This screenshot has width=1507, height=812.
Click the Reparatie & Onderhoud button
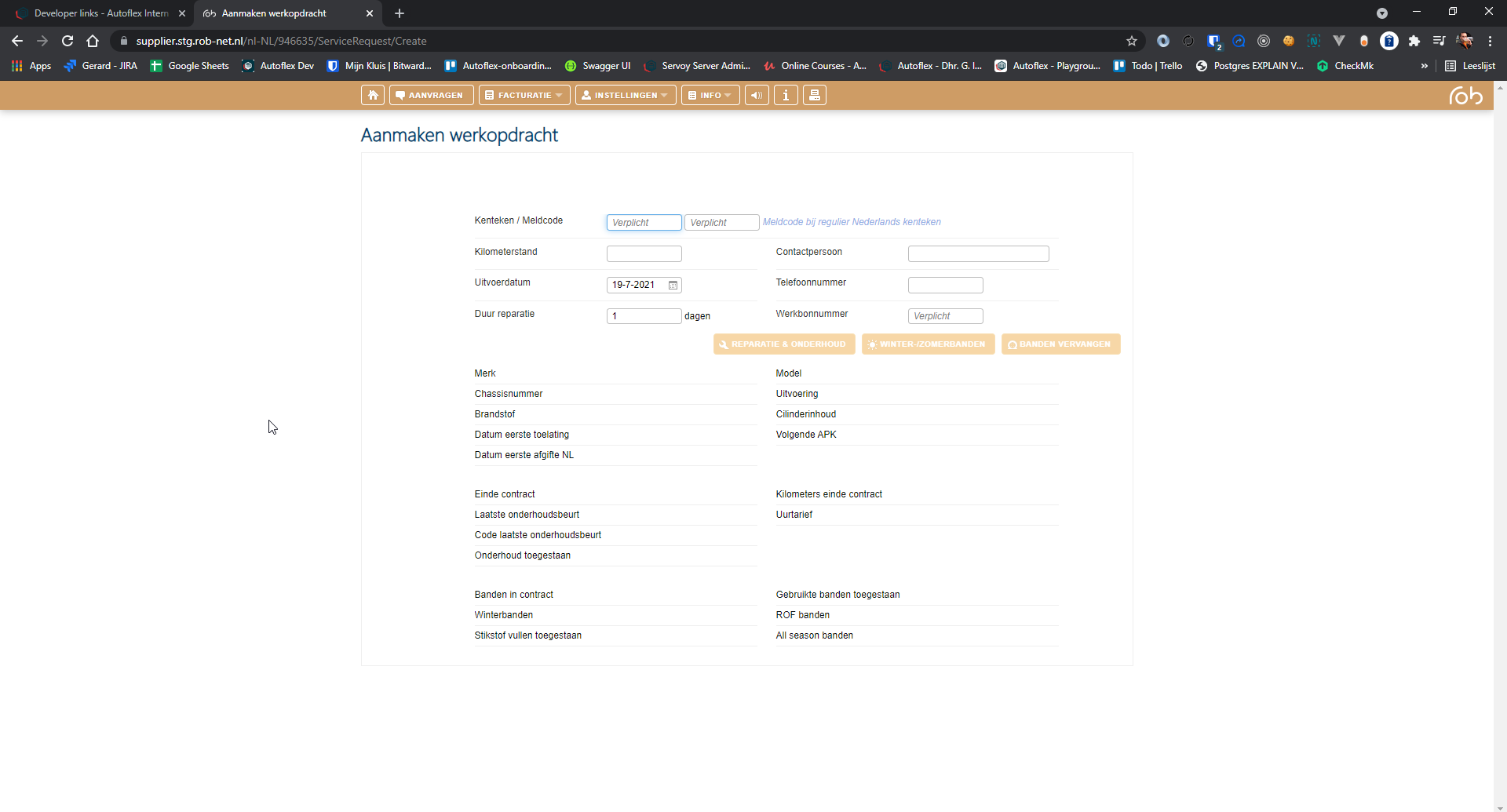click(783, 344)
